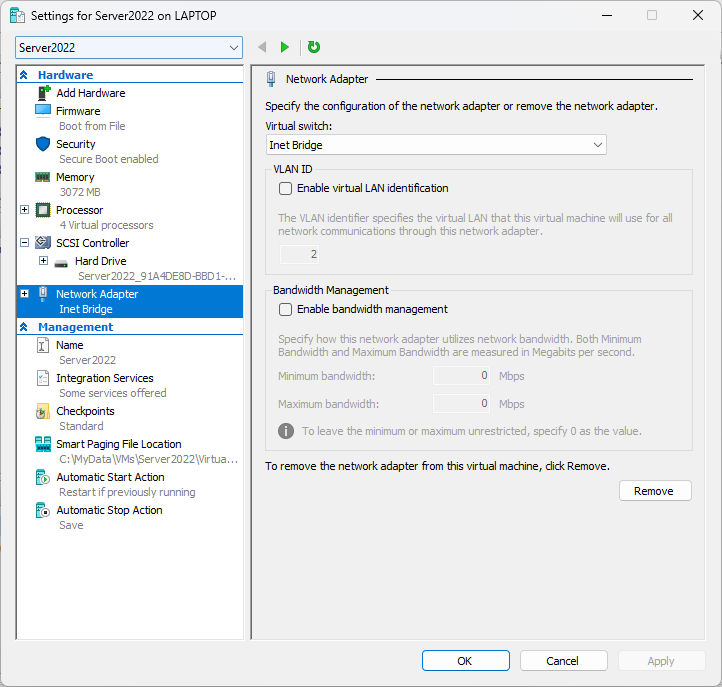Select the Security shield icon
The height and width of the screenshot is (687, 722).
click(x=43, y=144)
